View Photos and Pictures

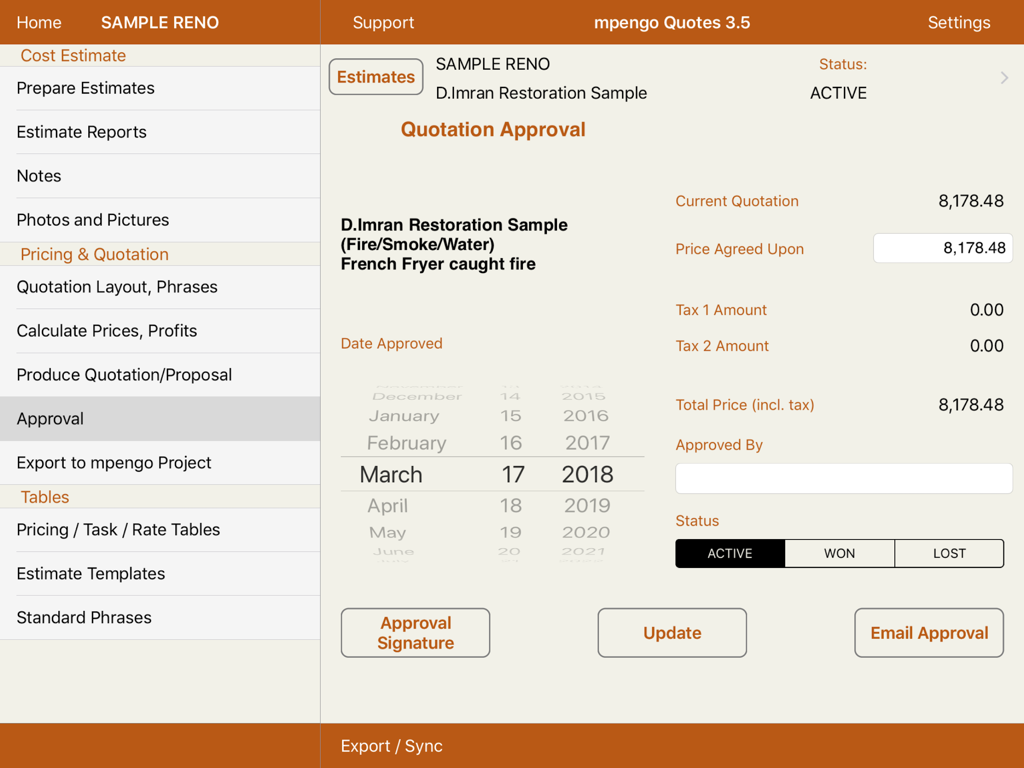point(92,220)
